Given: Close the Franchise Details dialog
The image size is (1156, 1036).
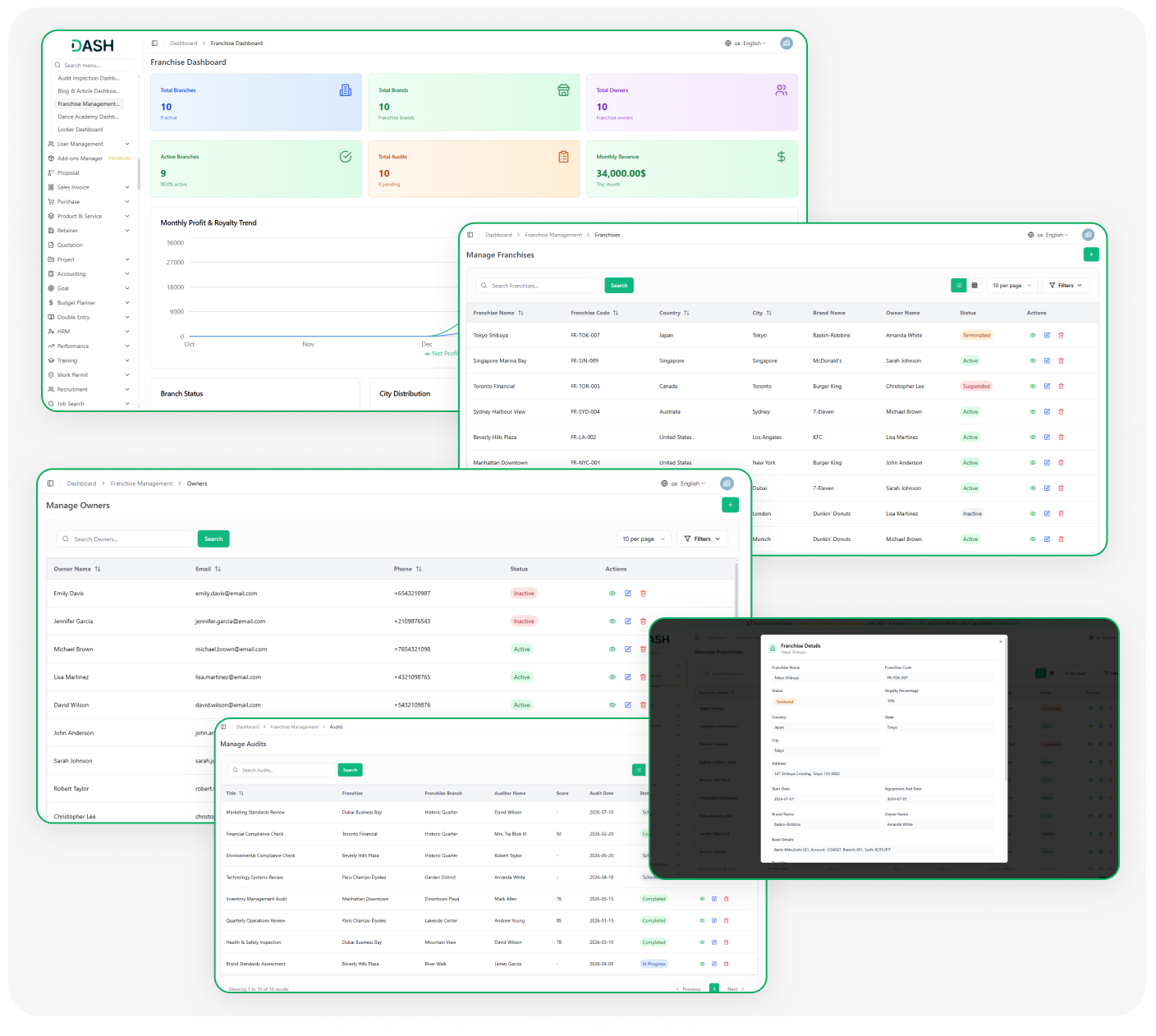Looking at the screenshot, I should point(1000,642).
